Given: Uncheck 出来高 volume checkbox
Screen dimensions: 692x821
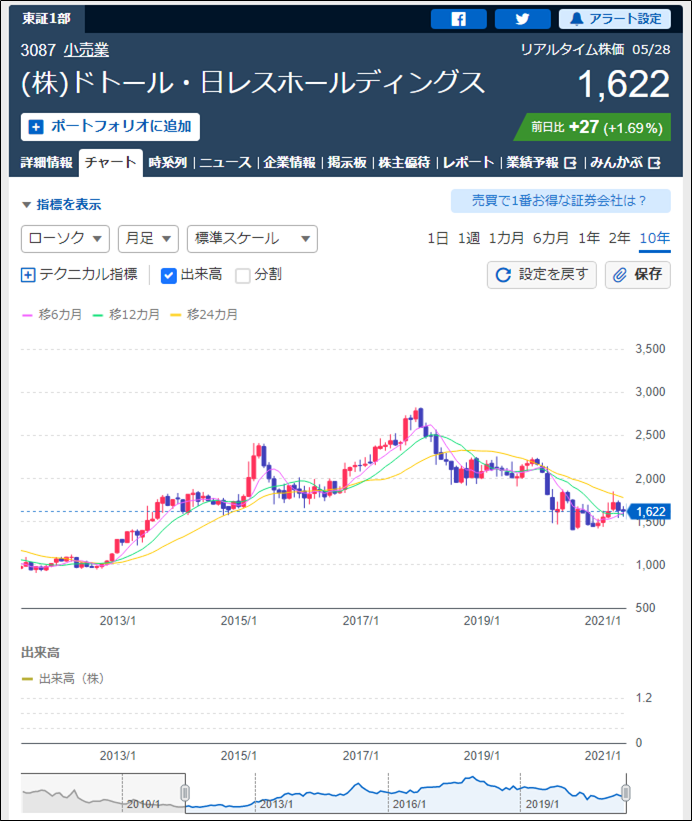Looking at the screenshot, I should tap(169, 275).
